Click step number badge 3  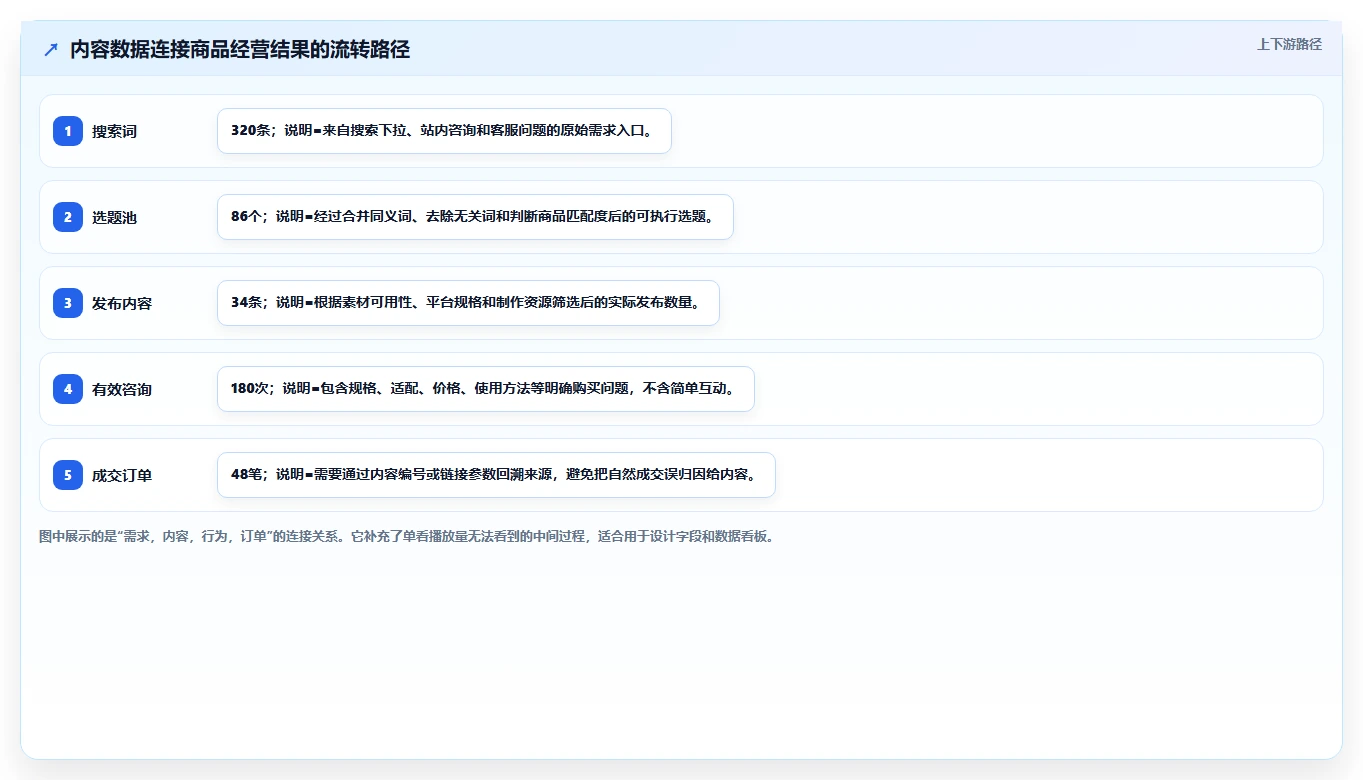[x=68, y=303]
